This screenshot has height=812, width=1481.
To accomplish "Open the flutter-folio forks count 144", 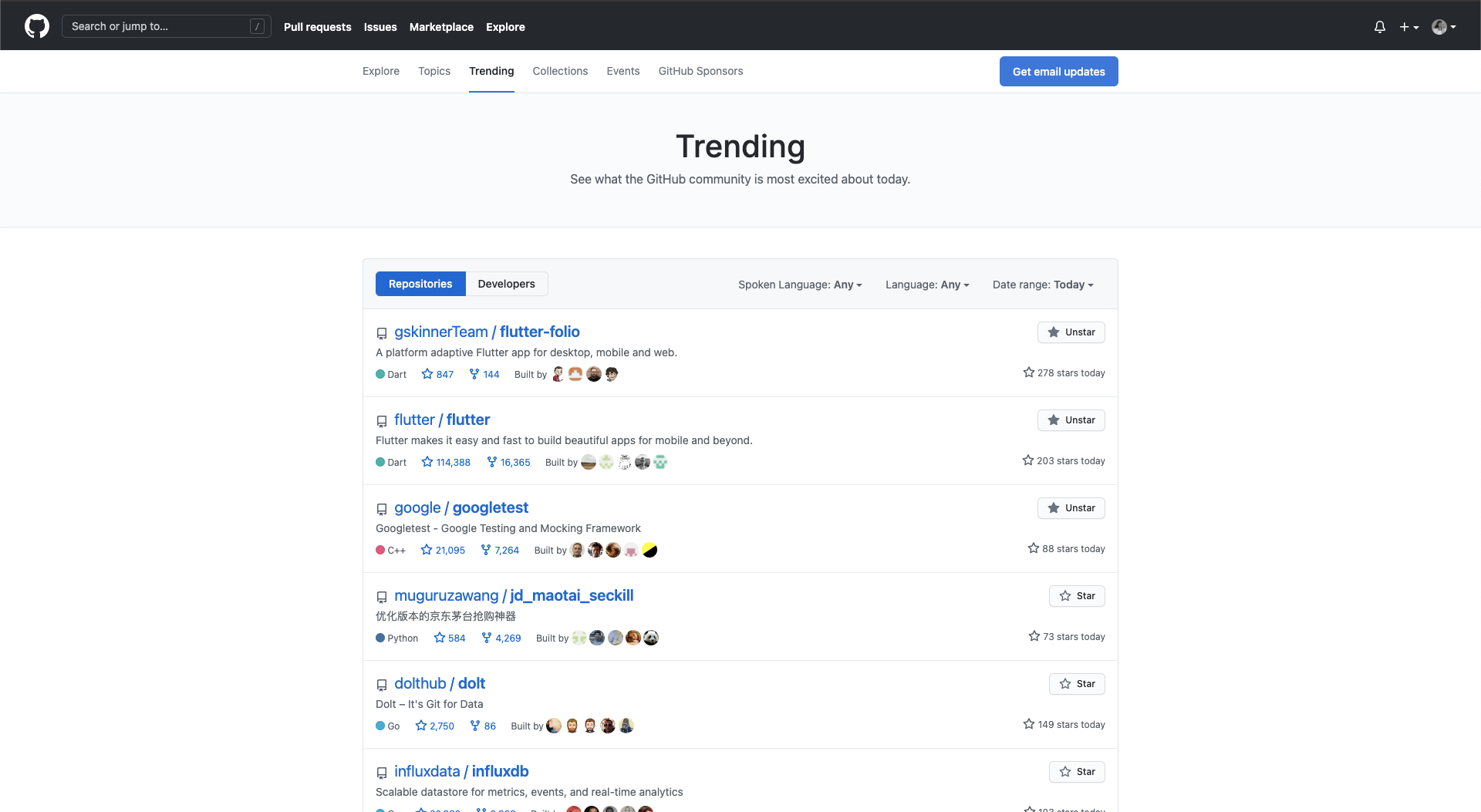I will (484, 374).
